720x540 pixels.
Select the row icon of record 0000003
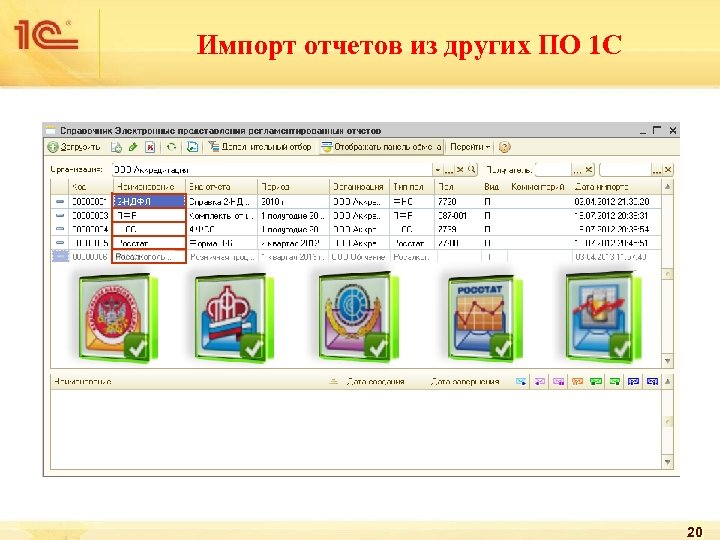coord(60,215)
